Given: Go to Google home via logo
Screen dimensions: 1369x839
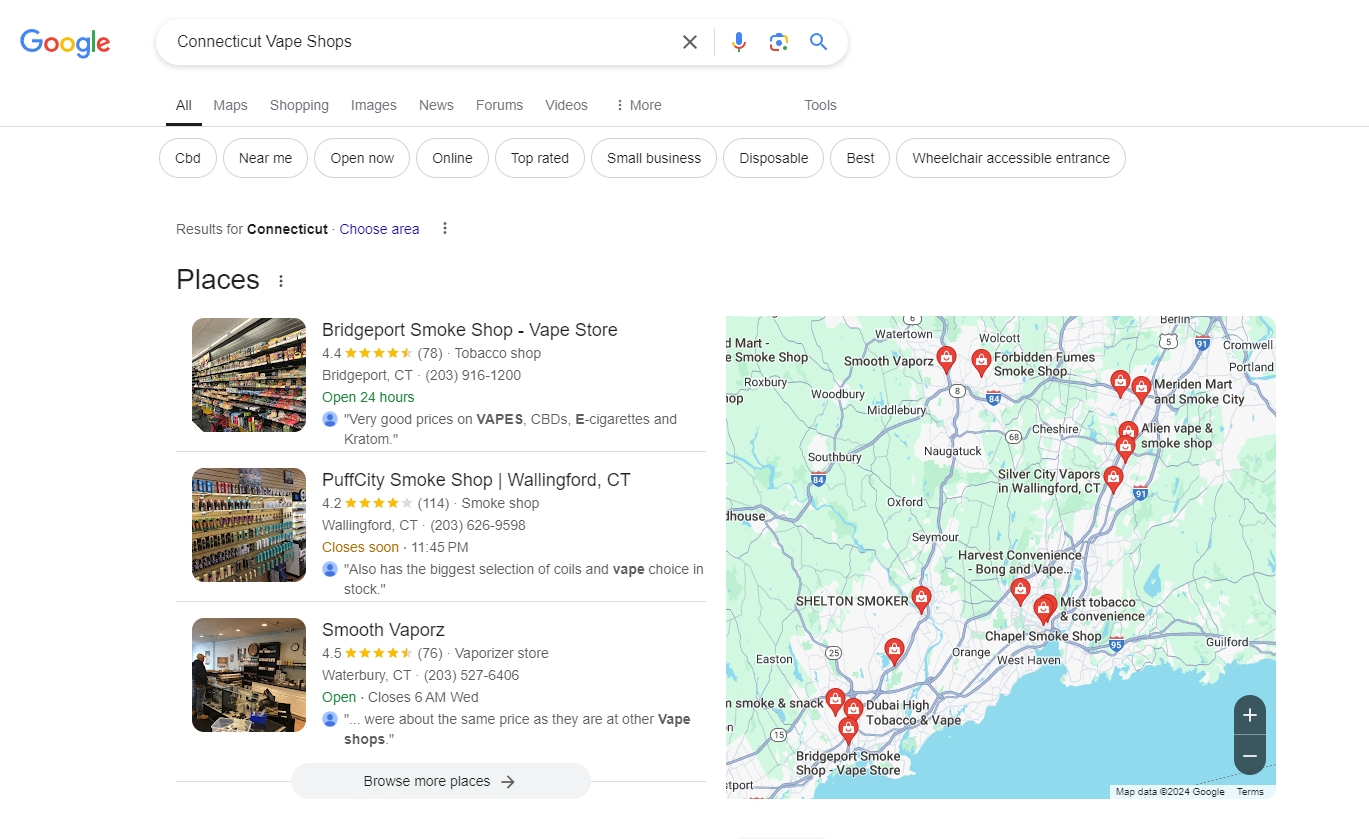Looking at the screenshot, I should pos(65,43).
